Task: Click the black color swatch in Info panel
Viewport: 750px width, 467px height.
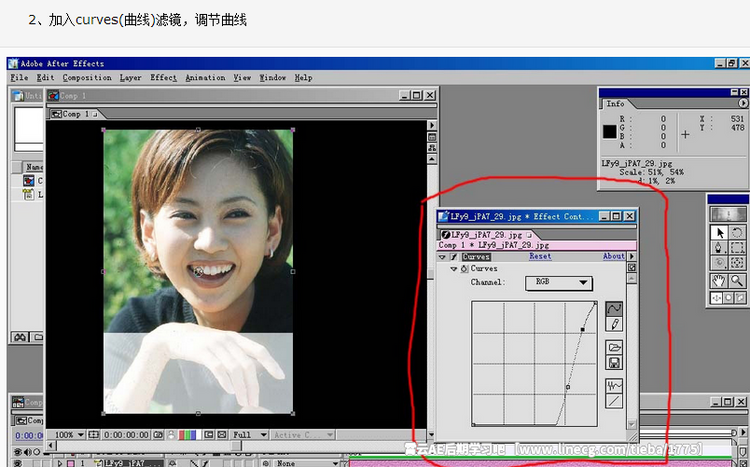Action: pos(609,132)
